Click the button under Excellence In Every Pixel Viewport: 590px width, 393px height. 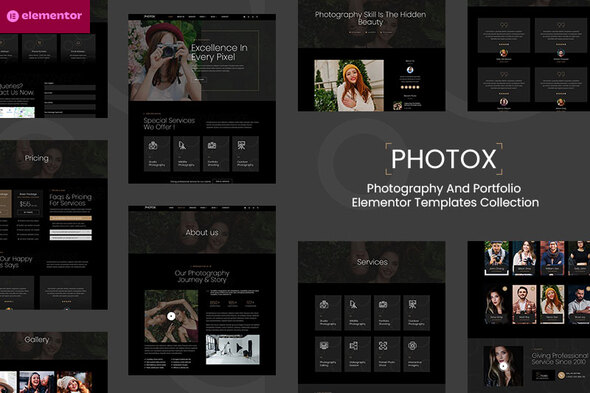click(200, 79)
